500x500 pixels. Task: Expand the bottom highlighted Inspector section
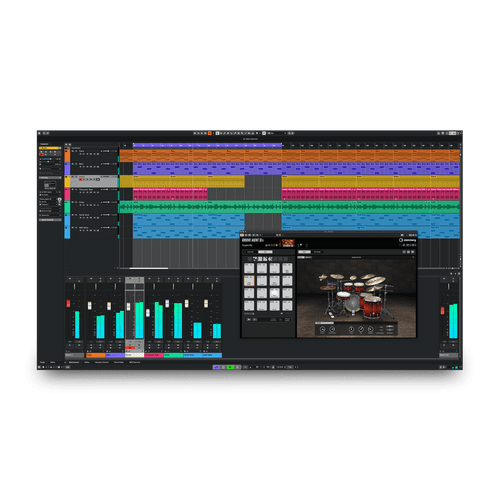pyautogui.click(x=50, y=220)
